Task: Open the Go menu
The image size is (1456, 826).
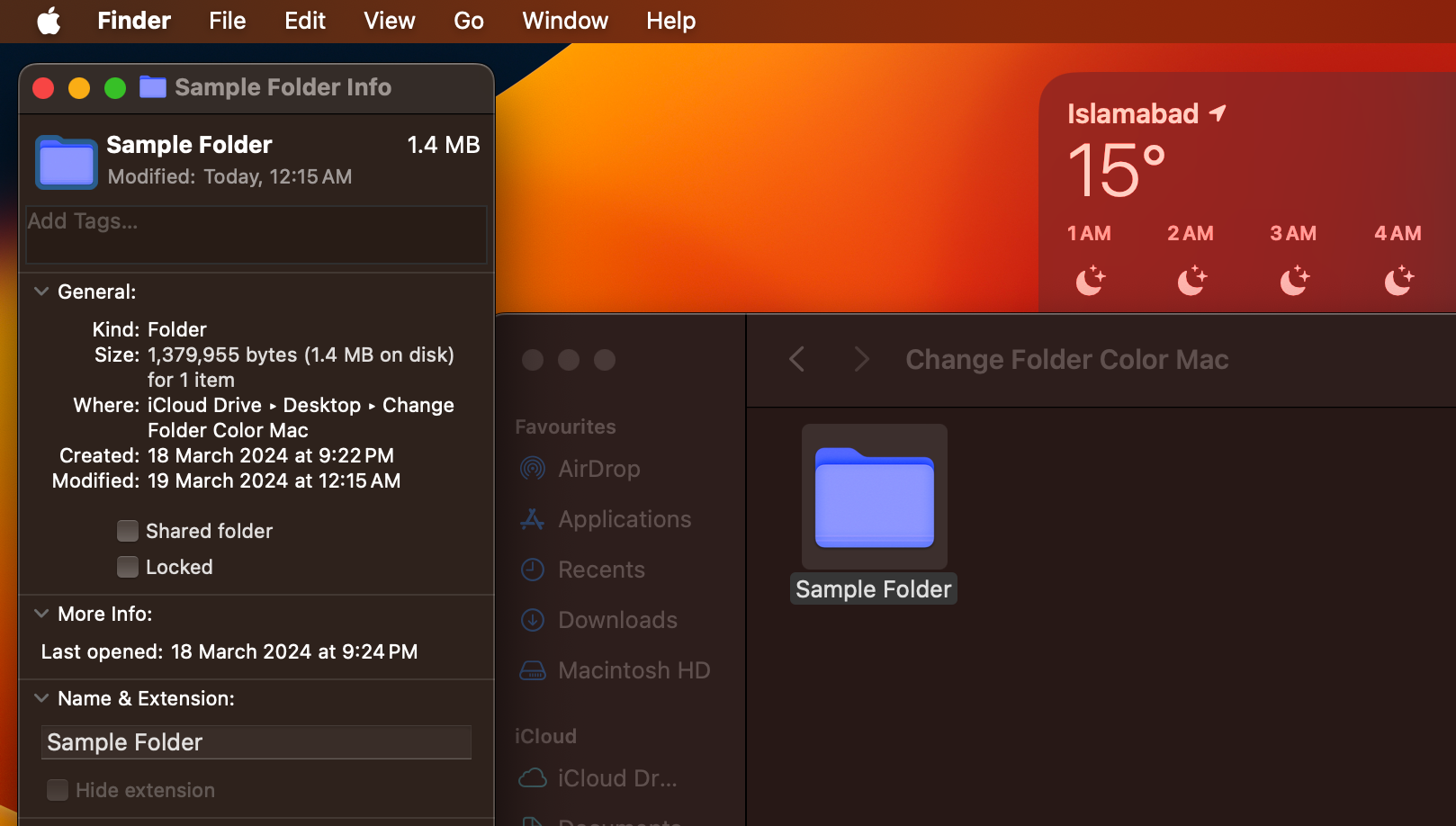Action: pos(468,21)
